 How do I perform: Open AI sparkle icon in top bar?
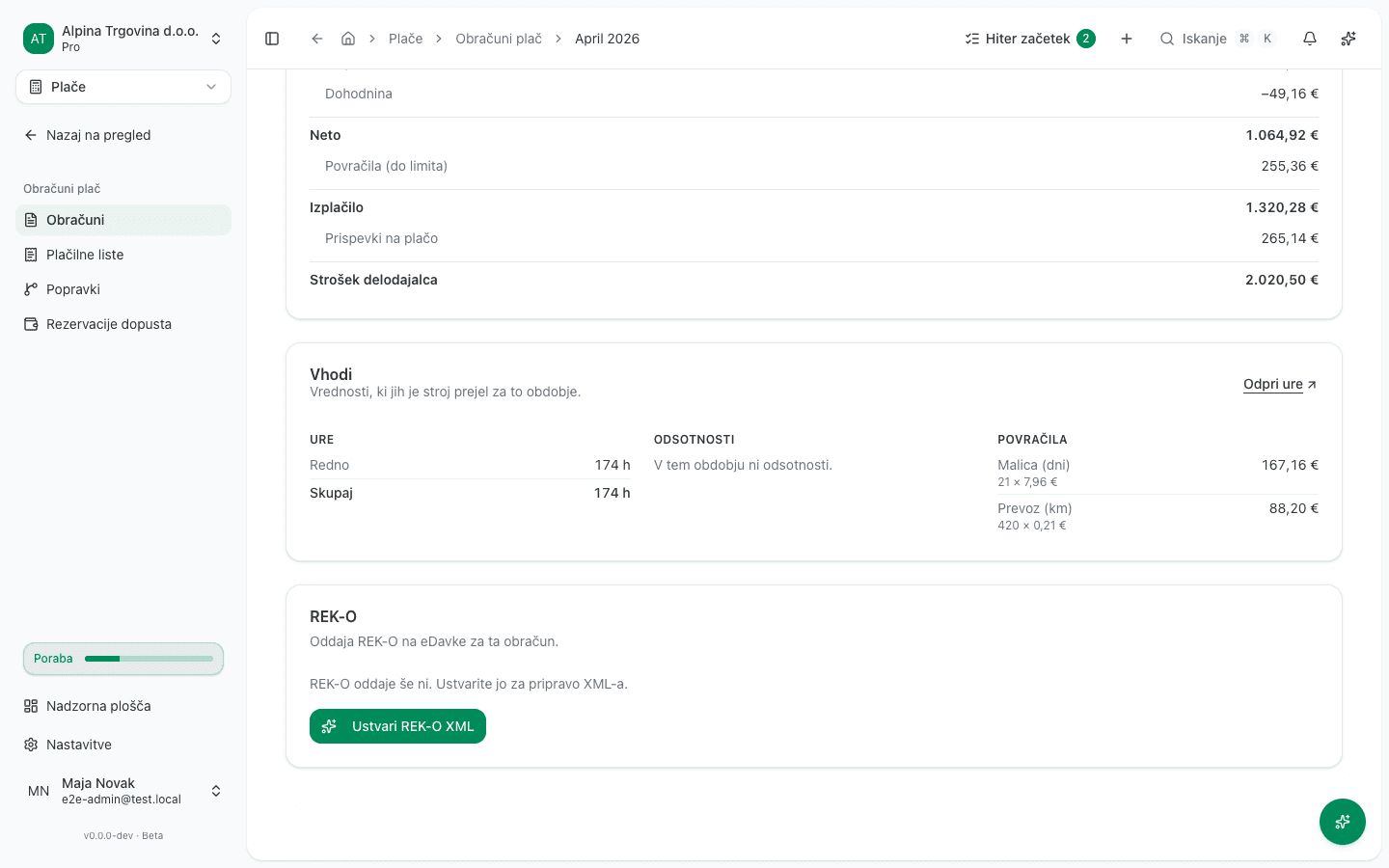tap(1348, 39)
